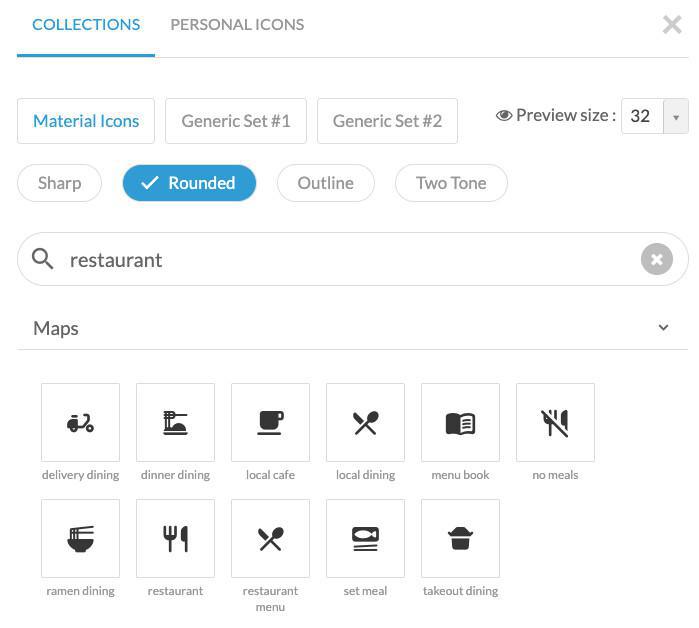Choose the restaurant fork and knife icon
Viewport: 699px width, 628px height.
175,538
